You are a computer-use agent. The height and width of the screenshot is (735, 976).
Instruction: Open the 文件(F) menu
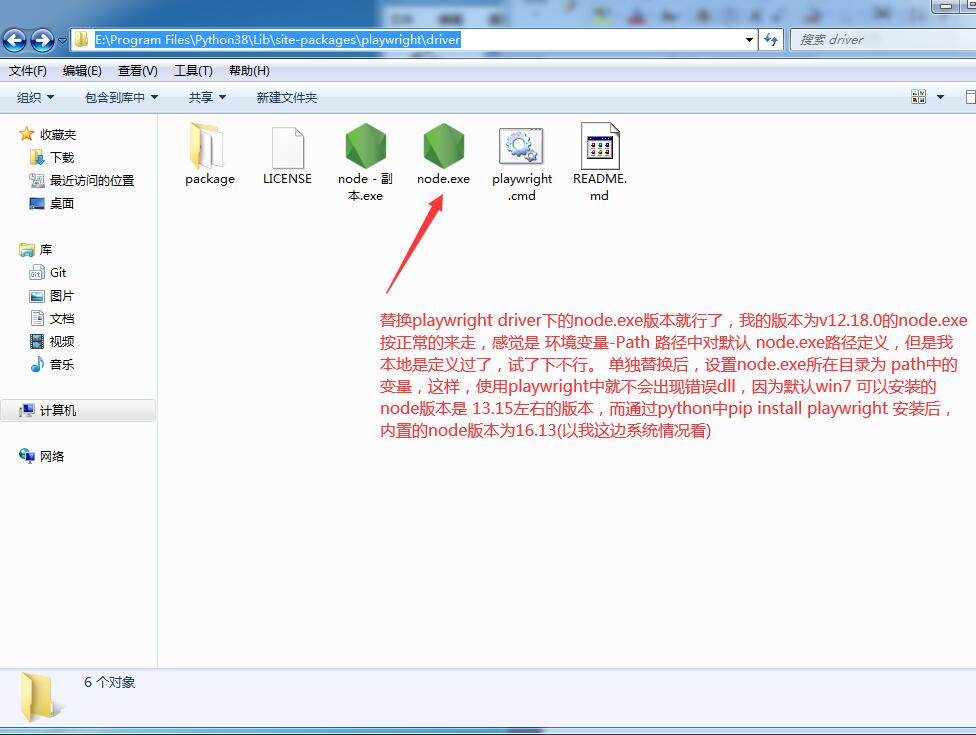[27, 71]
